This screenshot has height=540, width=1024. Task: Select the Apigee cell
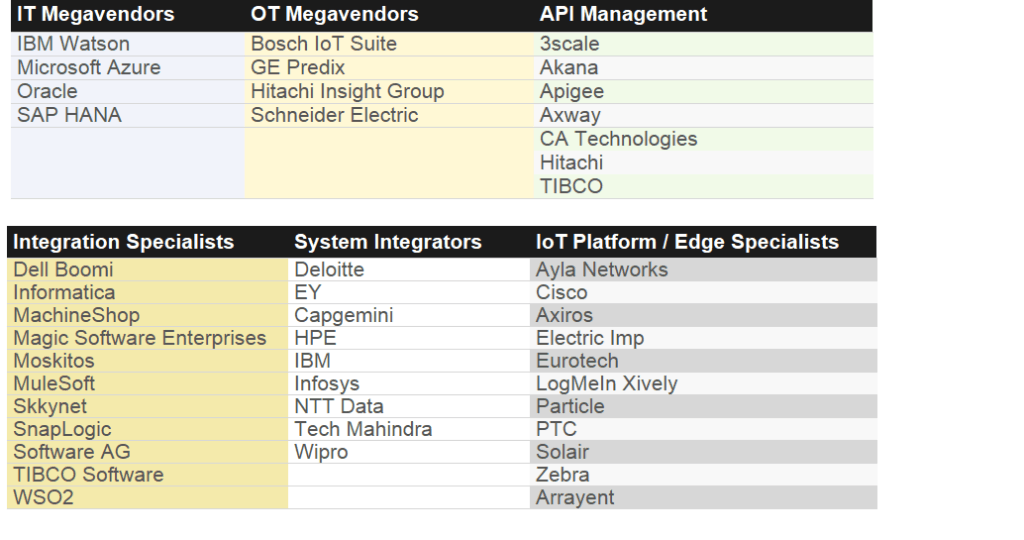tap(572, 92)
